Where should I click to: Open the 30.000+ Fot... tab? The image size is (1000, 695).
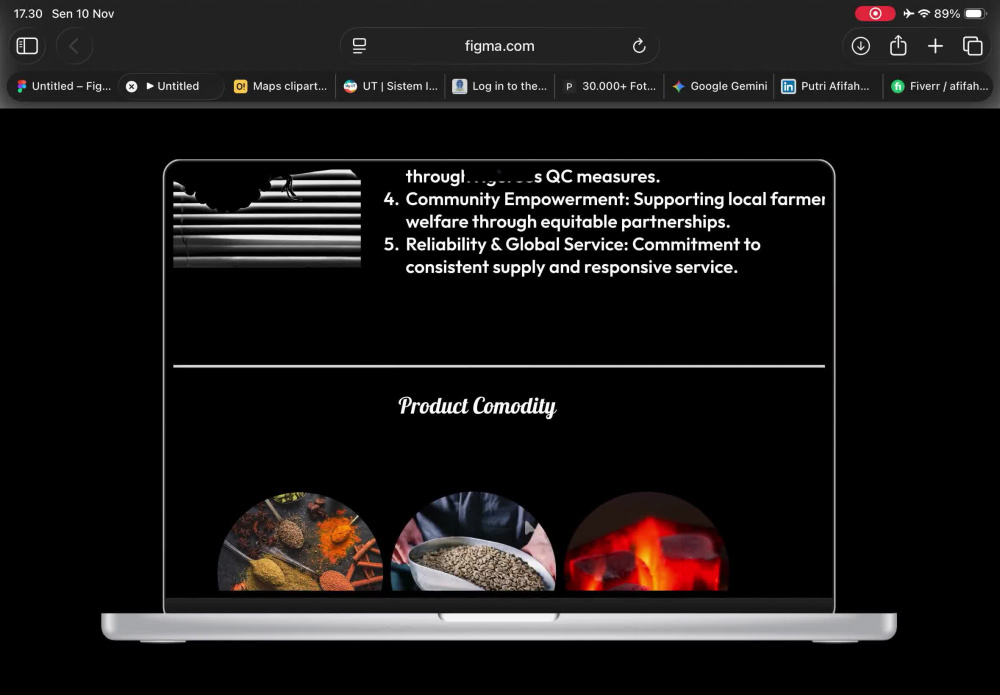point(610,86)
